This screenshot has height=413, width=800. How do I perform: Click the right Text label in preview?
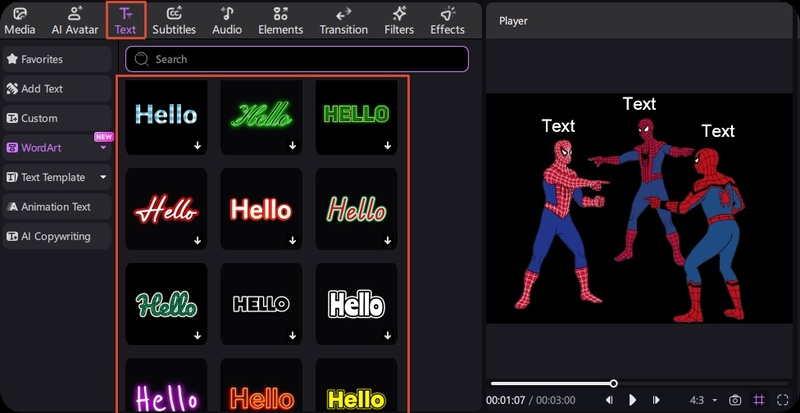coord(718,131)
